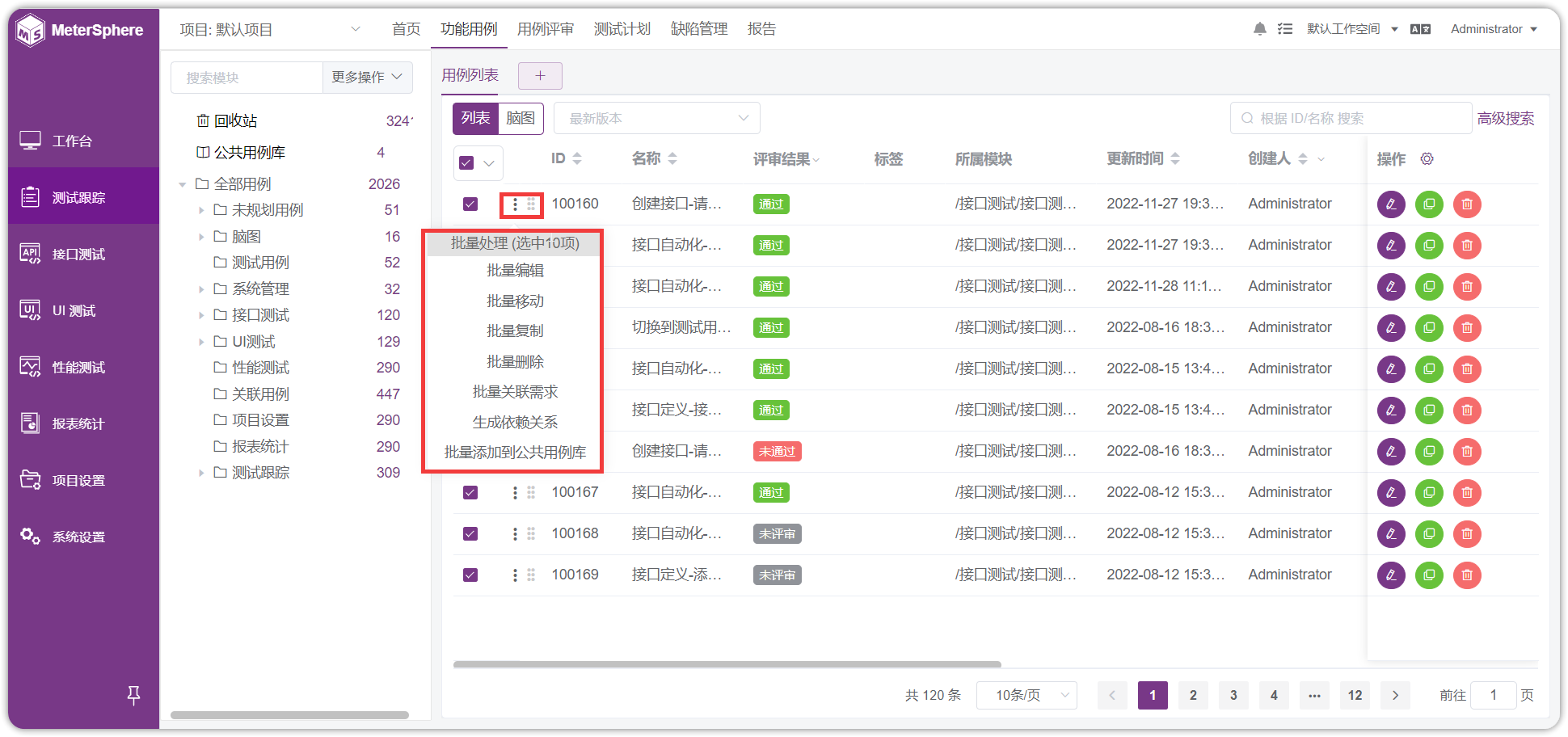Toggle the select-all header checkbox
Screen dimensions: 1568x737
(466, 163)
